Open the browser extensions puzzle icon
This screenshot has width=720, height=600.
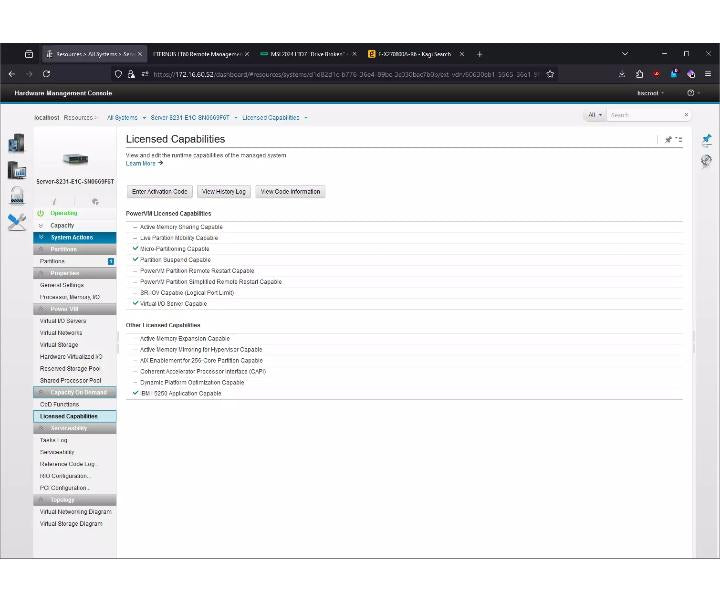pos(639,74)
